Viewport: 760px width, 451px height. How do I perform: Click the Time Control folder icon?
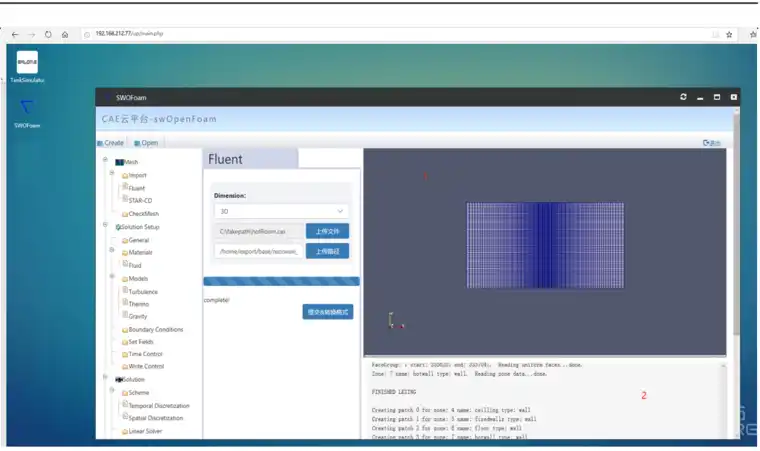click(125, 354)
